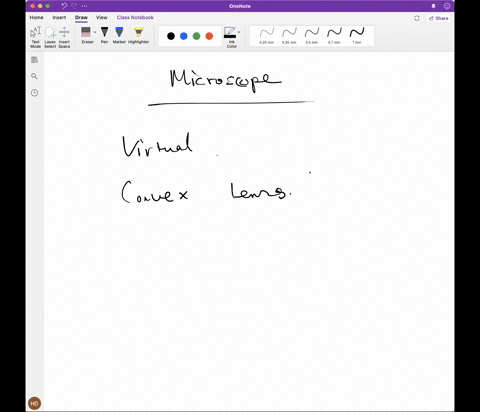Open recent notes clock icon
This screenshot has width=480, height=412.
[x=34, y=93]
